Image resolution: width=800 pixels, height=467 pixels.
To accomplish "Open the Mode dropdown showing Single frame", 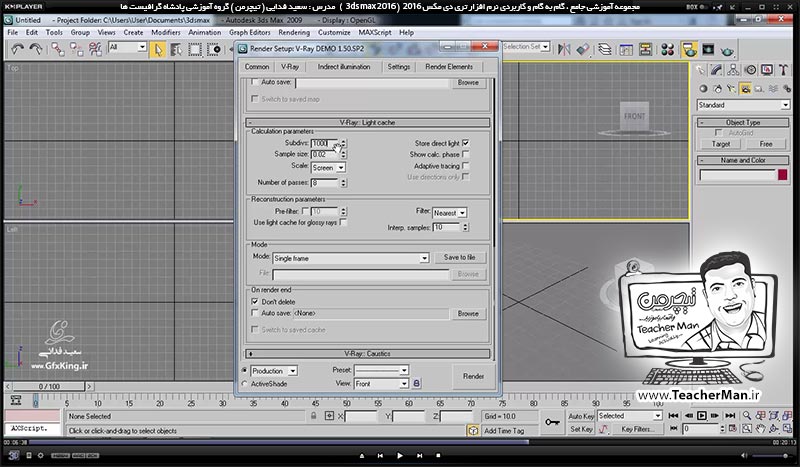I will [x=351, y=258].
